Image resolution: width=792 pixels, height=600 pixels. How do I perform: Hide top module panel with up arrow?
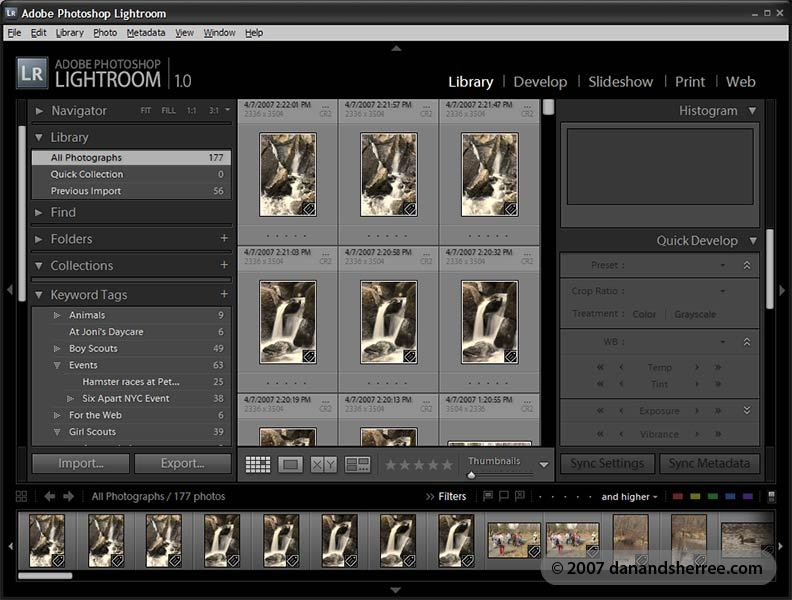[x=397, y=48]
